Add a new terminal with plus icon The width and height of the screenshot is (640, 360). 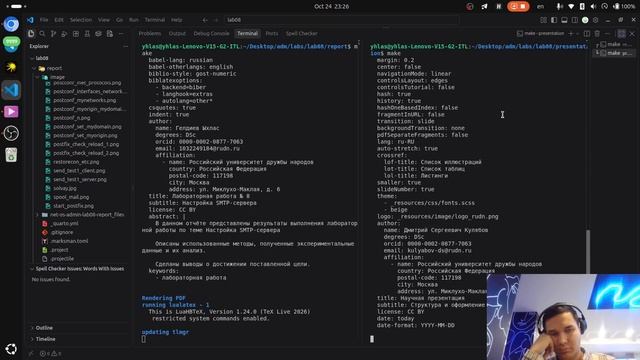(571, 33)
